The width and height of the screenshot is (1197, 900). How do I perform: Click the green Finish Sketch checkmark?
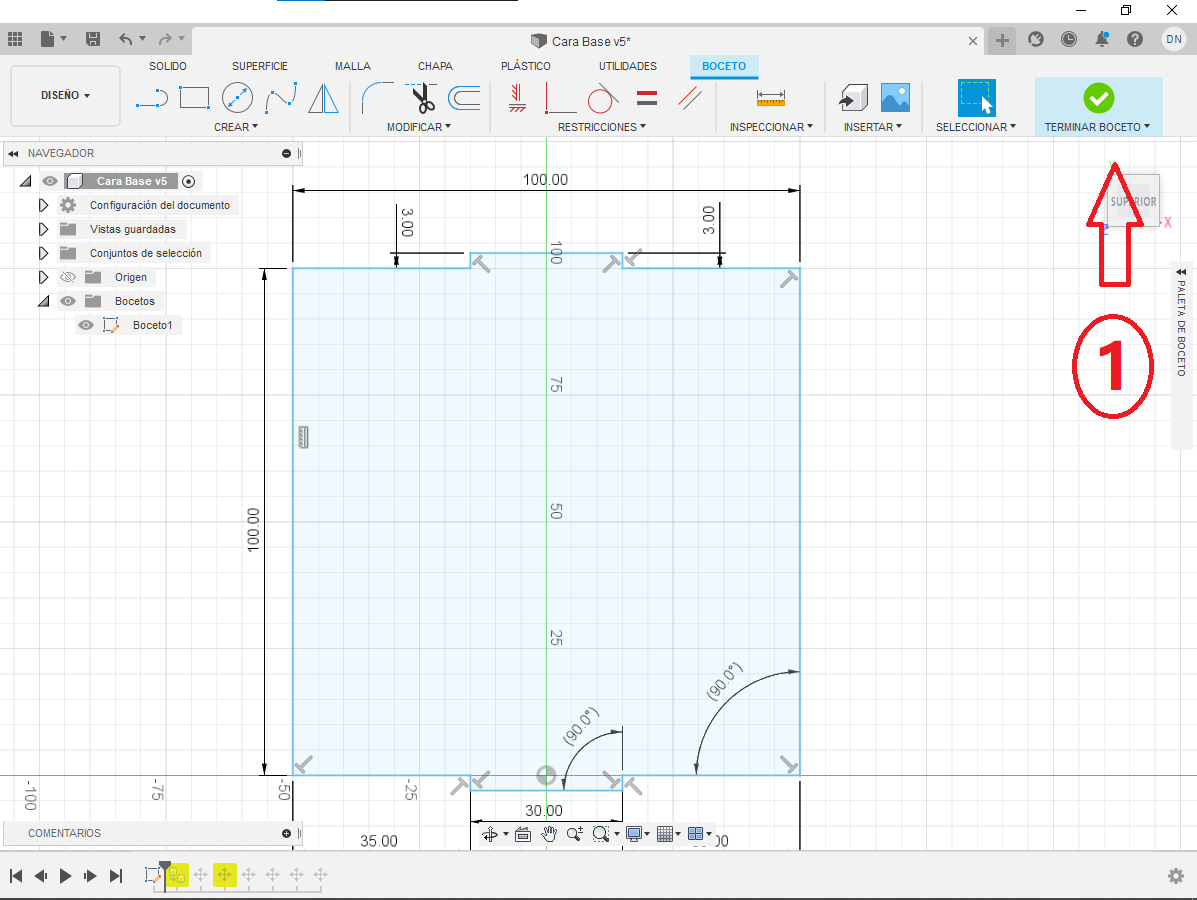(x=1099, y=98)
